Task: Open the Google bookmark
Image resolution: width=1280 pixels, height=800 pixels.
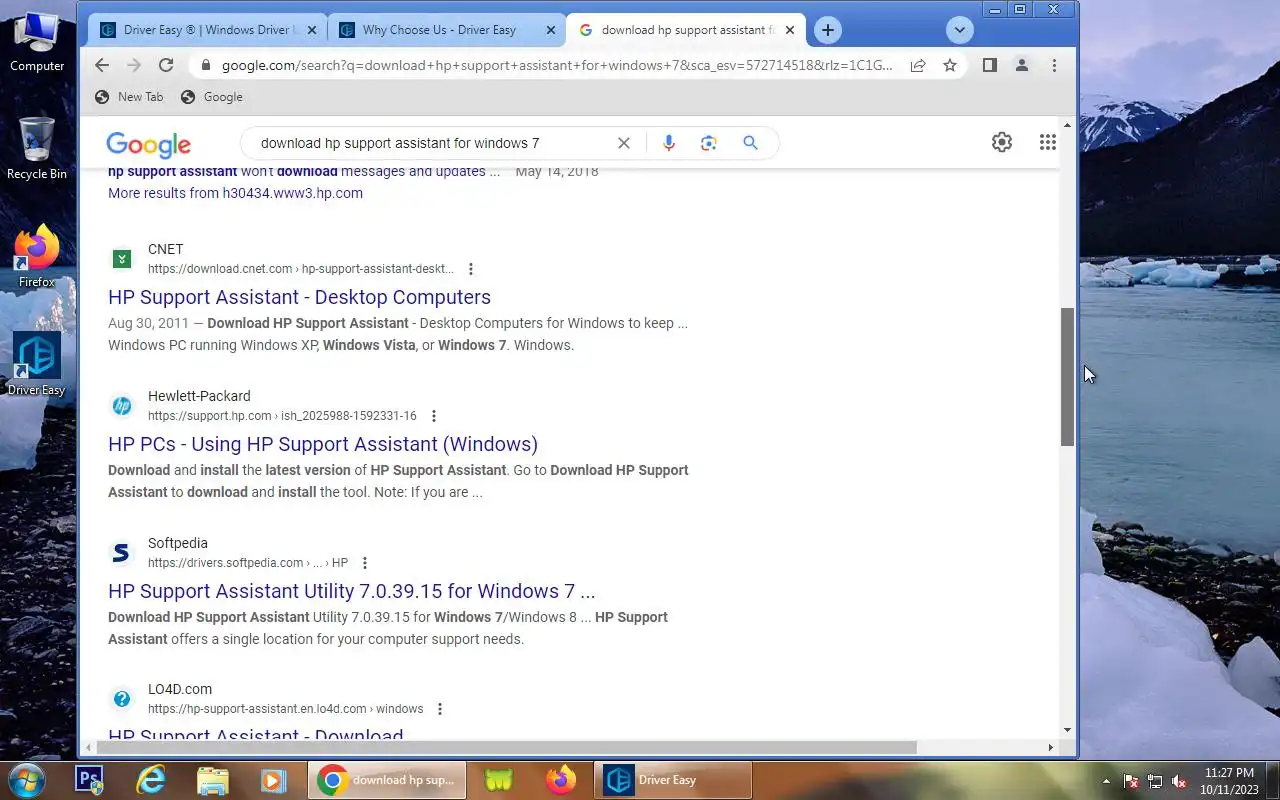Action: click(211, 97)
